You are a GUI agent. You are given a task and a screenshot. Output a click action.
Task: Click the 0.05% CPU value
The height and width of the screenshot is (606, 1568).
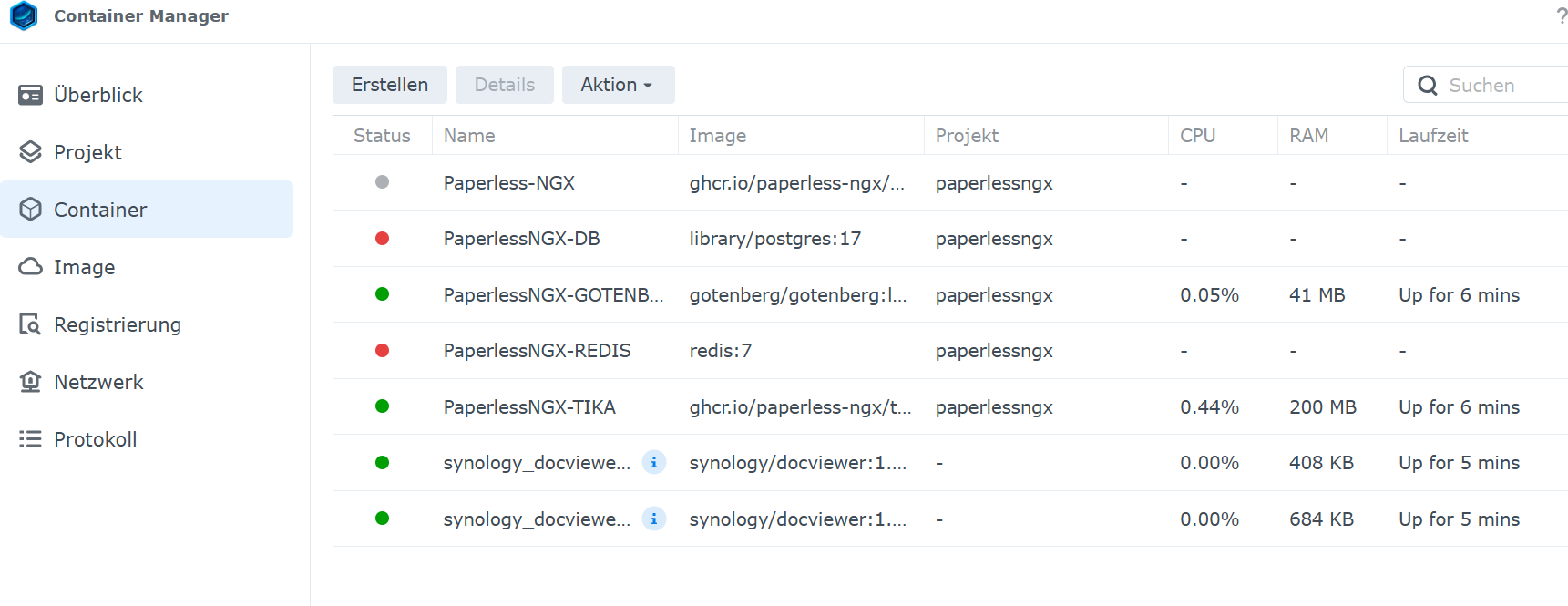click(1210, 295)
